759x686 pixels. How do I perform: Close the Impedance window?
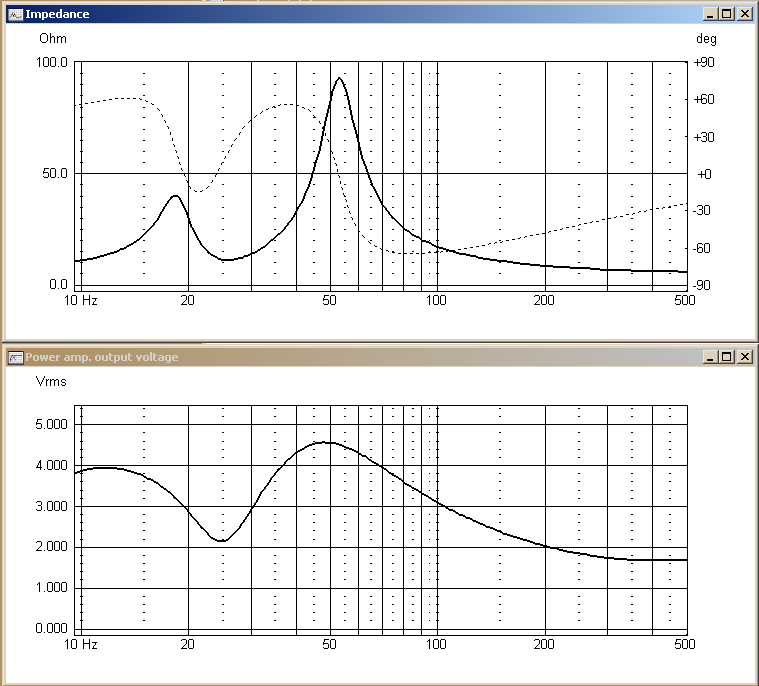744,14
